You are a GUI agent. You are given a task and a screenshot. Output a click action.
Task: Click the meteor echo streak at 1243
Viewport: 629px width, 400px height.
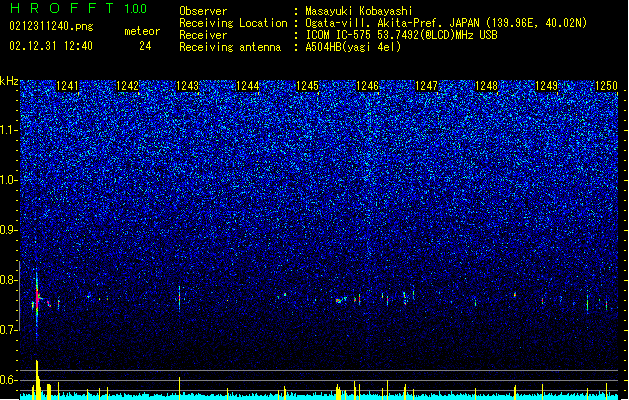179,298
